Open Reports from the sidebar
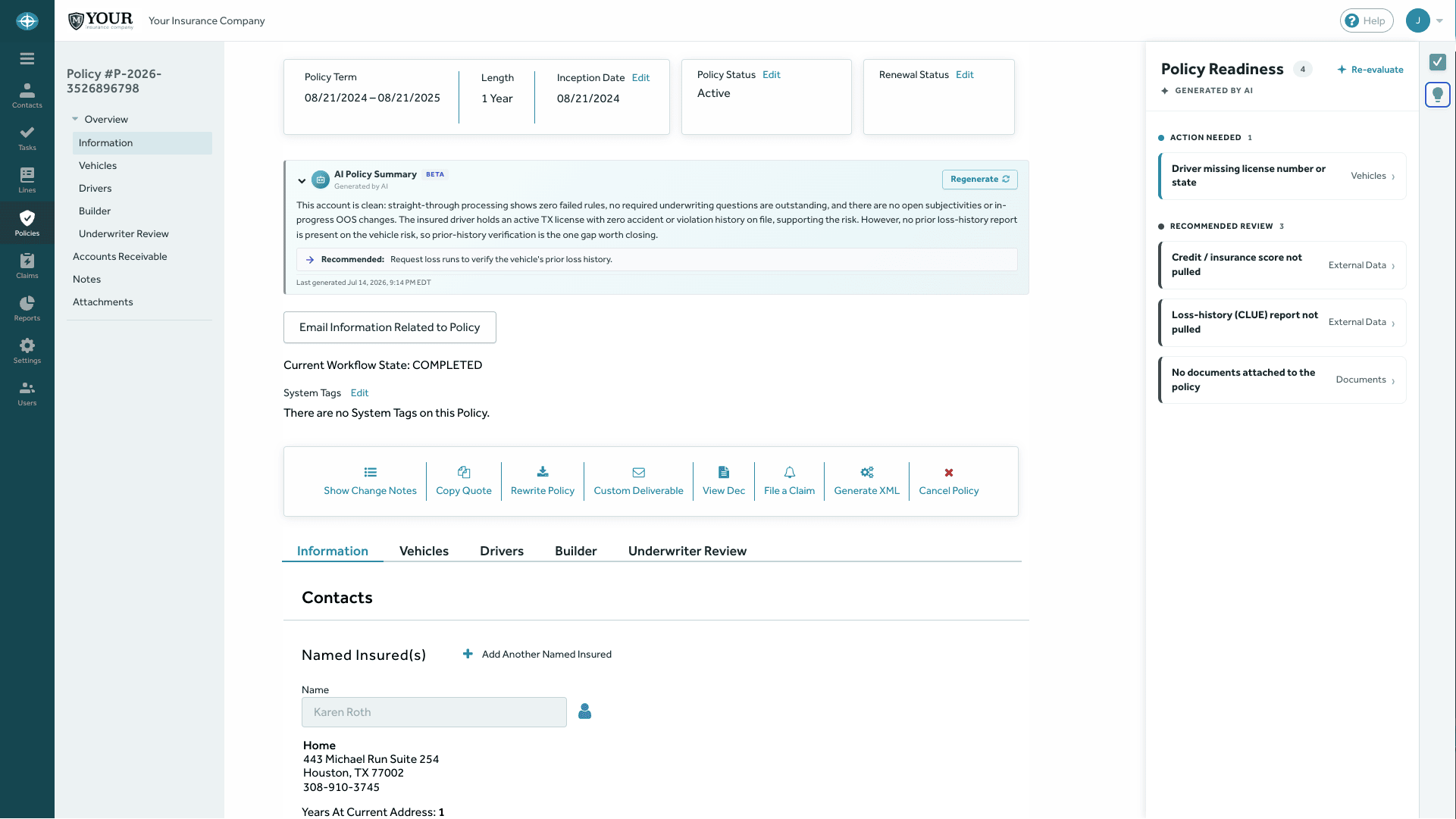 (x=27, y=308)
